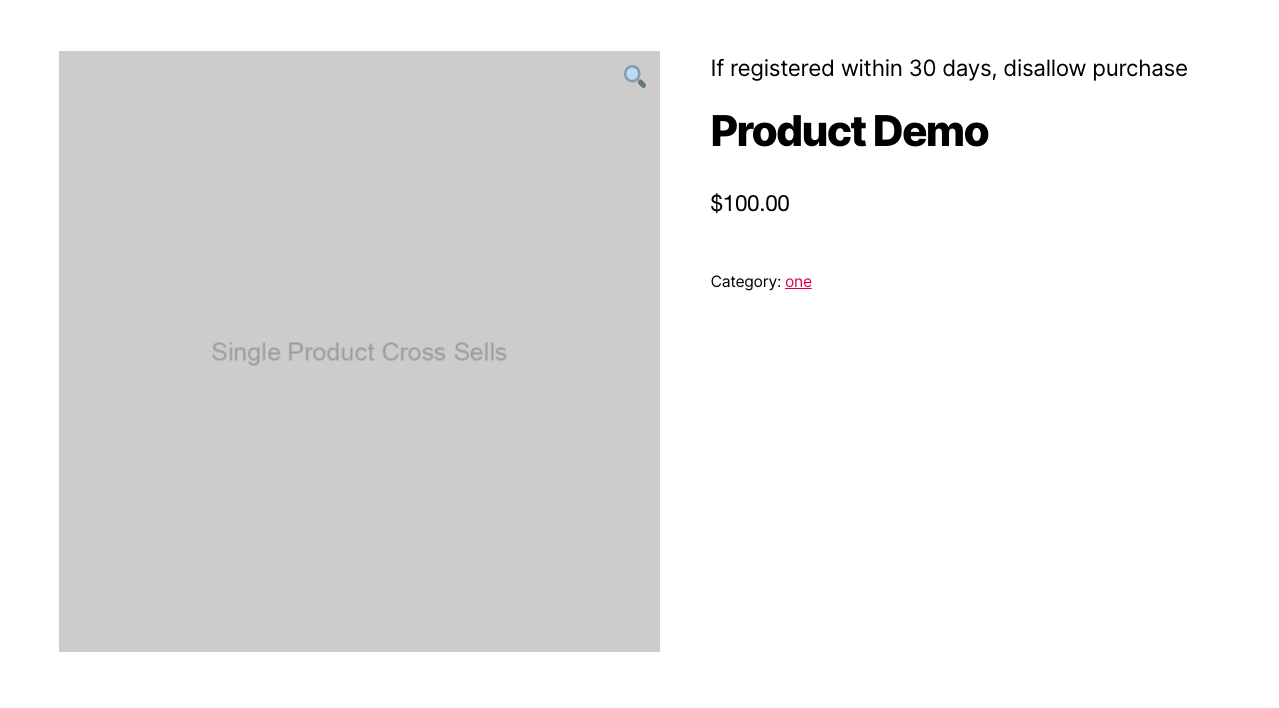The width and height of the screenshot is (1279, 708).
Task: Click the word "purchase" ending the notice
Action: click(x=1139, y=68)
